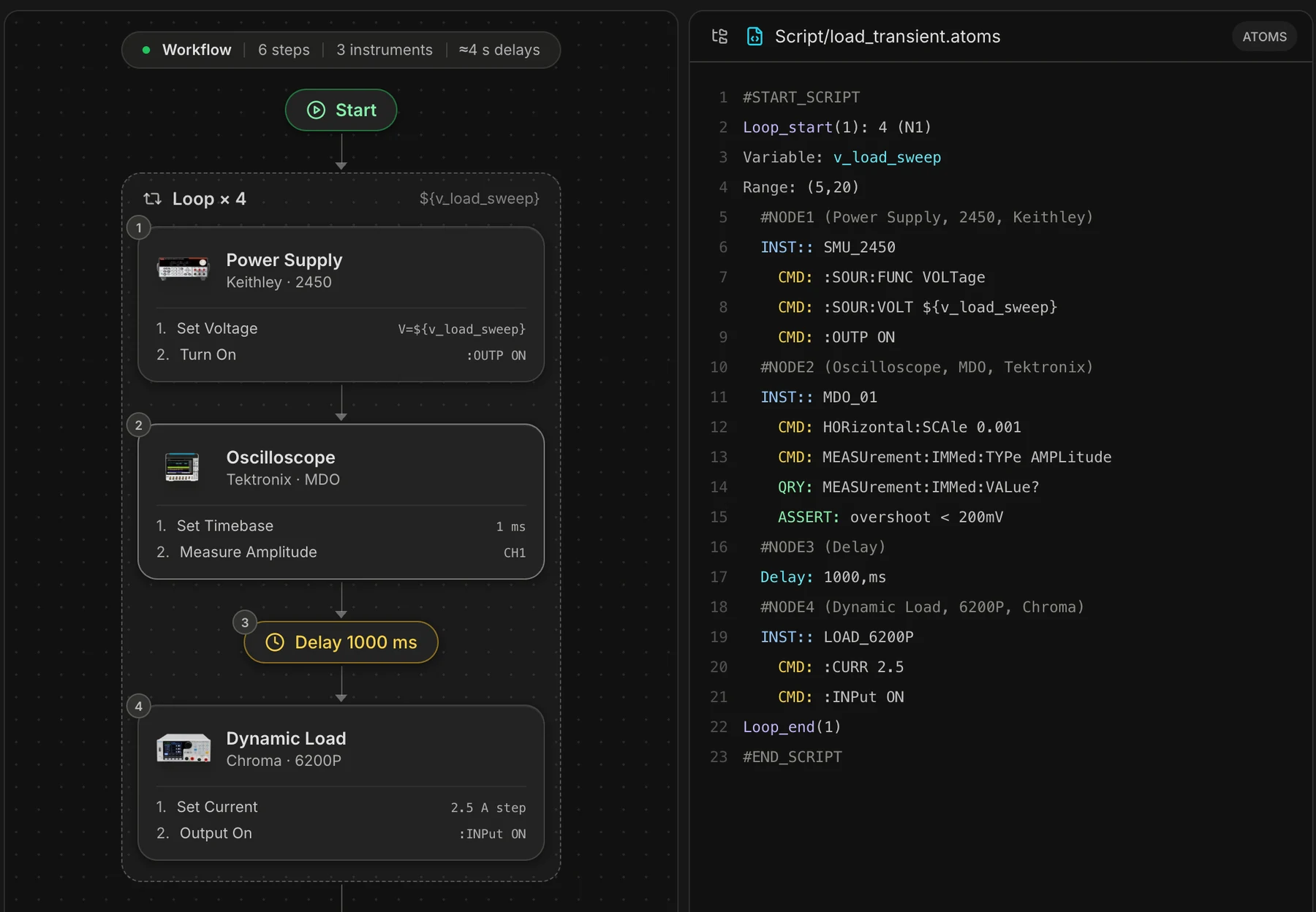Click the HORizontal:SCAle 0.001 command line

[899, 427]
